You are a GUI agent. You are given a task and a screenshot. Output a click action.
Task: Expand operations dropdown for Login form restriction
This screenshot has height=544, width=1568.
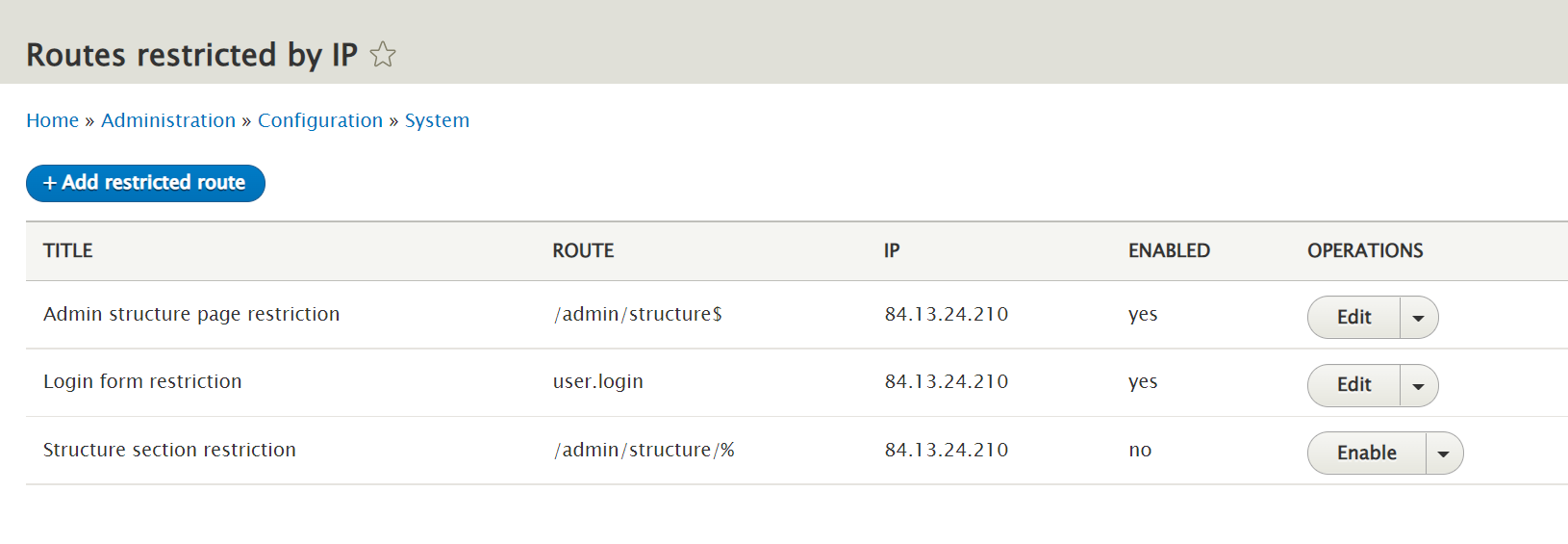click(1419, 386)
